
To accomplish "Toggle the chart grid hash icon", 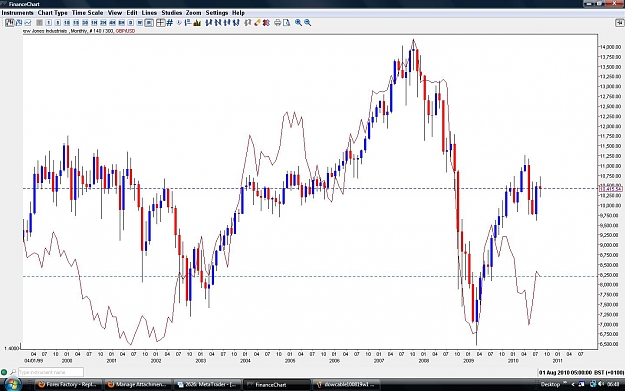I will [x=169, y=23].
